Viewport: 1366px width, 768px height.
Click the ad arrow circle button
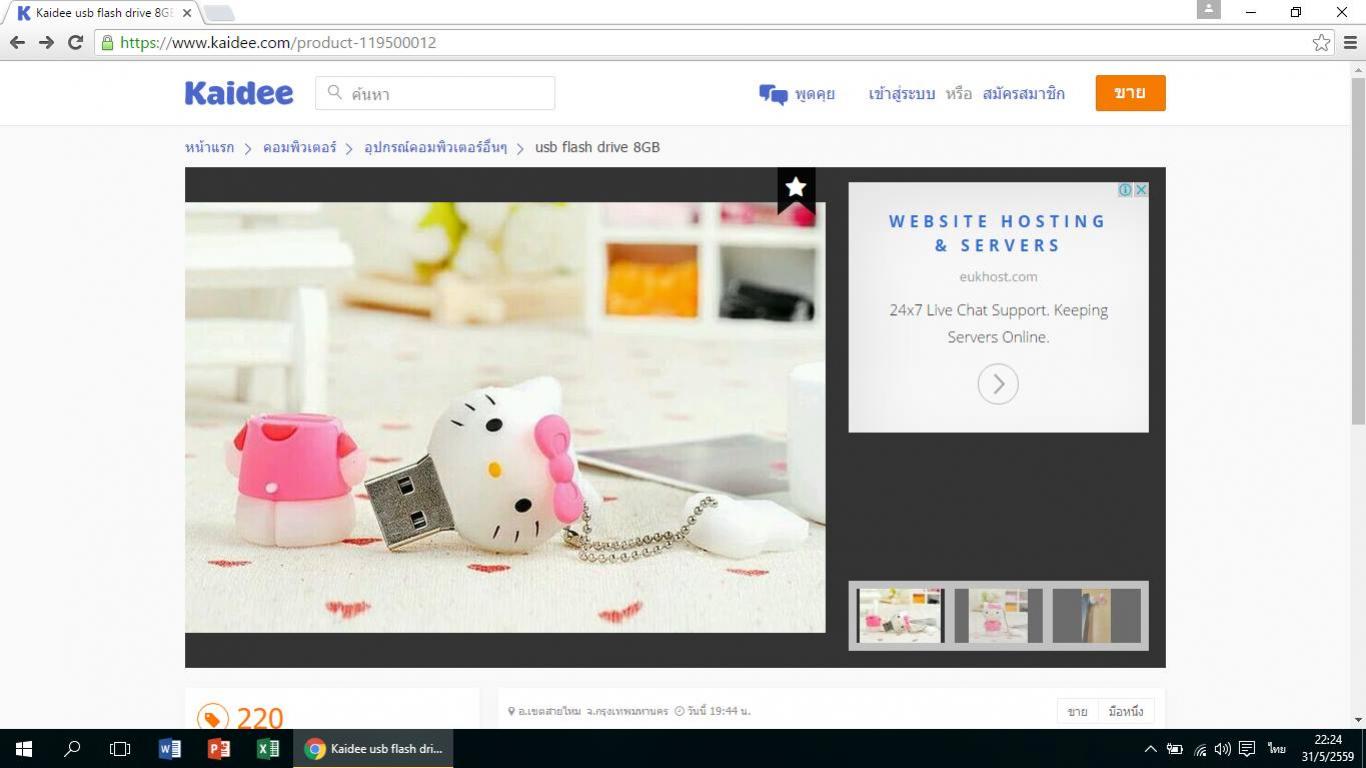[998, 384]
